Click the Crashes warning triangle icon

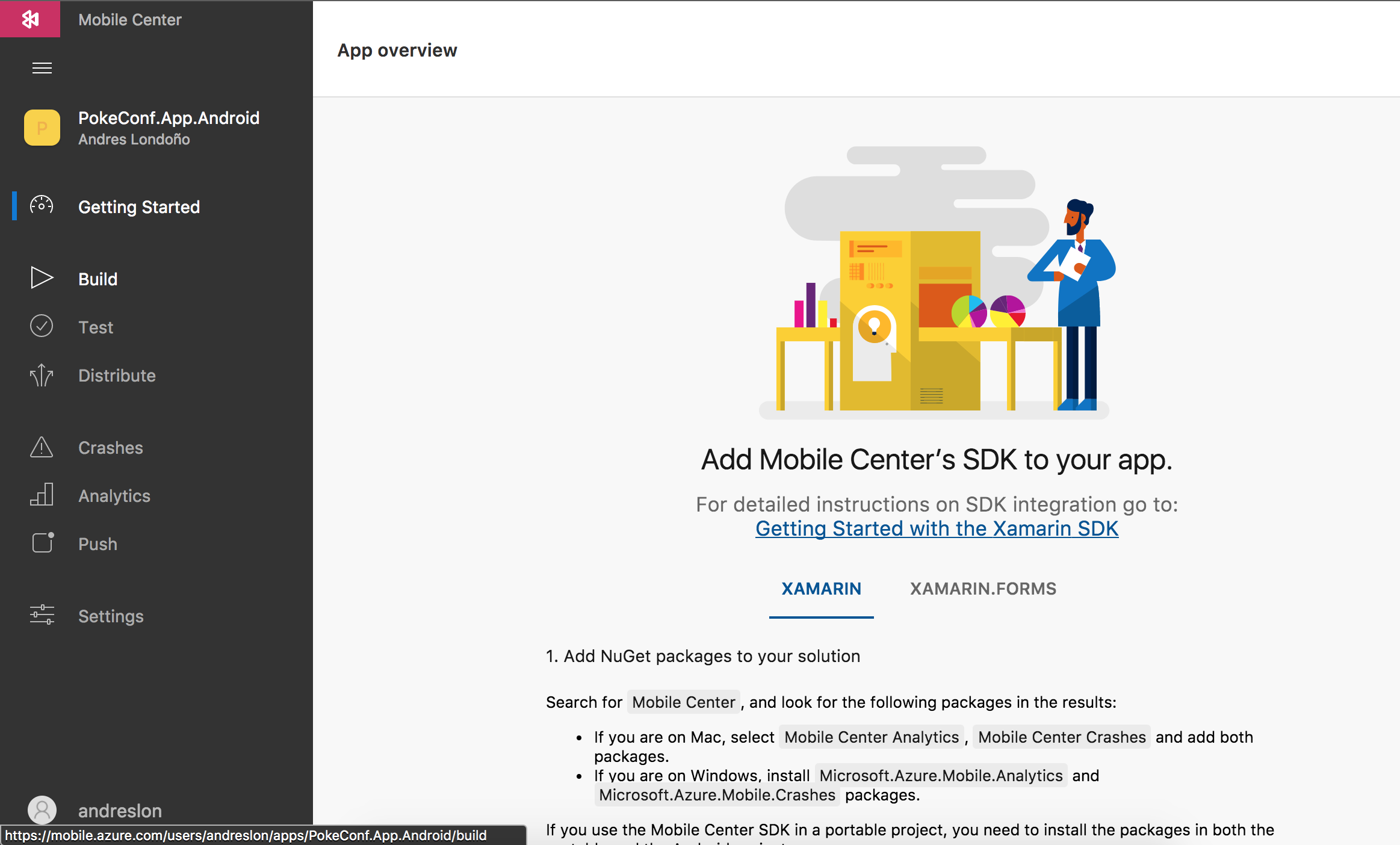click(x=42, y=447)
